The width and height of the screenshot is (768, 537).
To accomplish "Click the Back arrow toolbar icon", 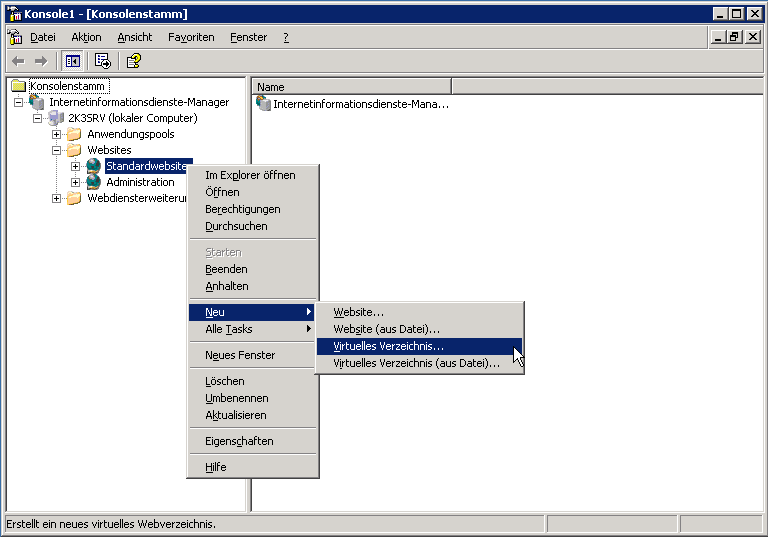I will (18, 61).
